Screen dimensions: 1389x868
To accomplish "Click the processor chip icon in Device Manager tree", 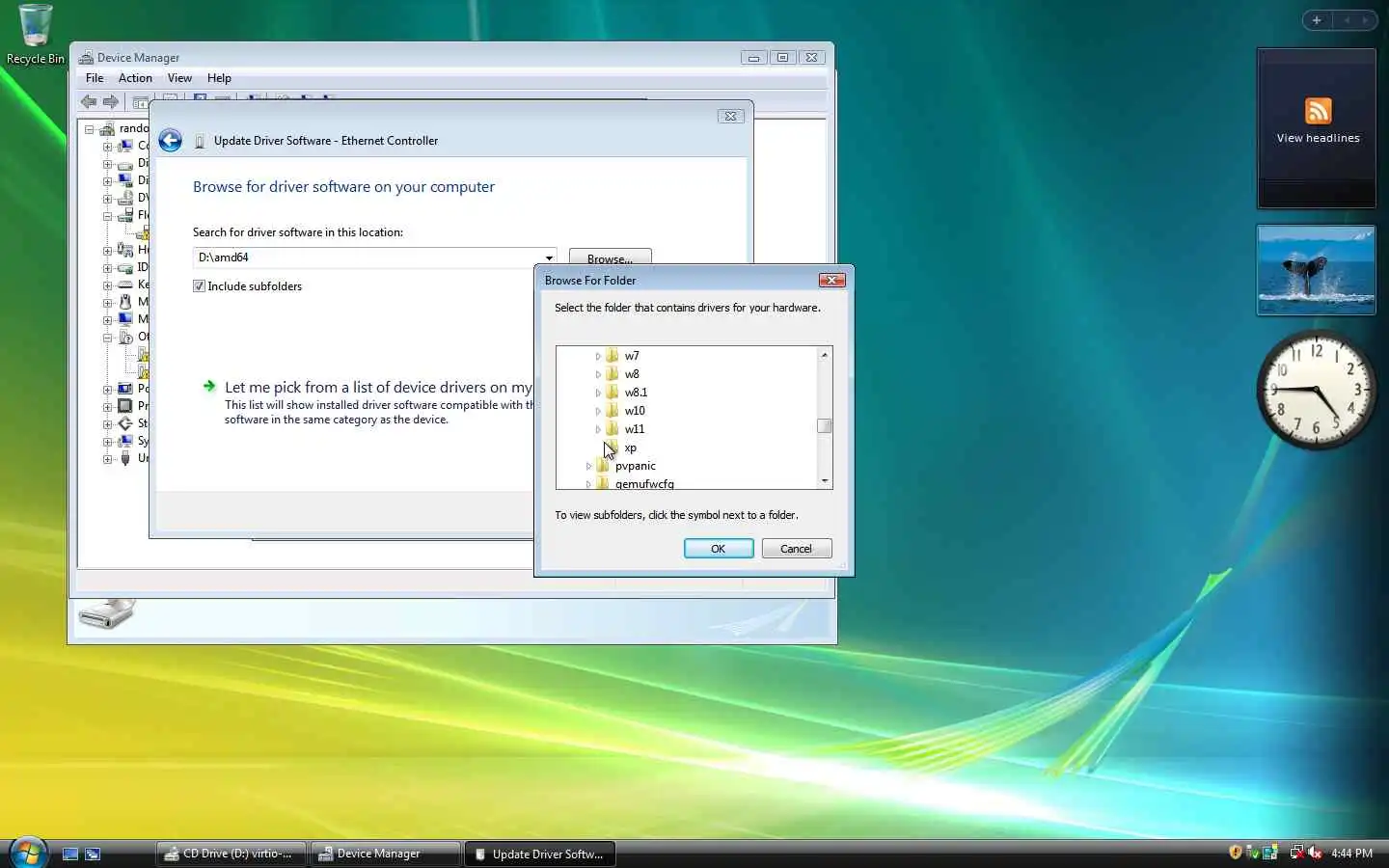I will (x=125, y=406).
